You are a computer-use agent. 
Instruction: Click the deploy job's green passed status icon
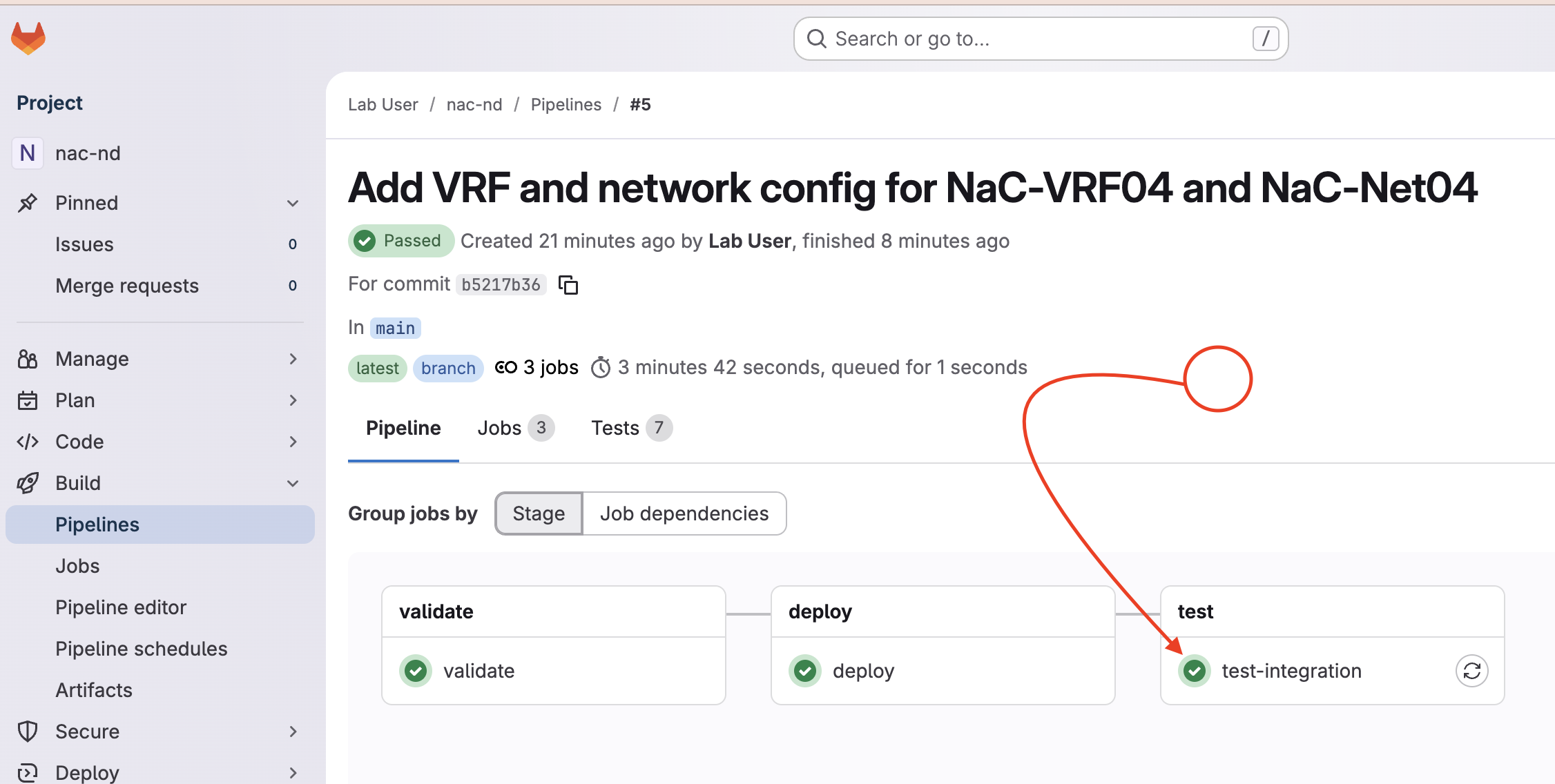point(805,671)
